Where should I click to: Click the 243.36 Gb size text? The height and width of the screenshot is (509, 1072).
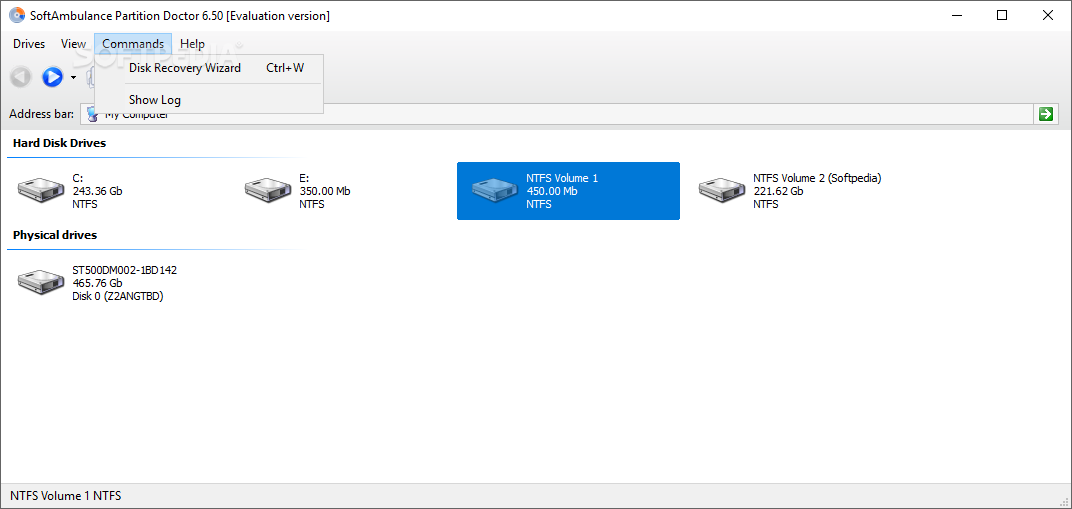[98, 191]
